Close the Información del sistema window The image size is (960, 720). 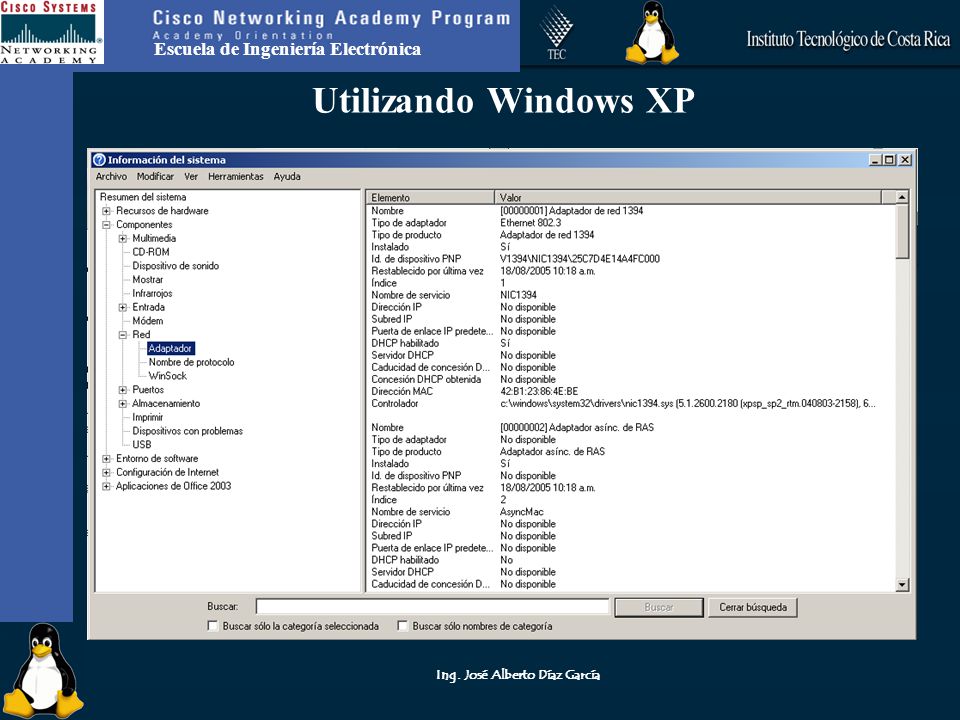pos(905,160)
